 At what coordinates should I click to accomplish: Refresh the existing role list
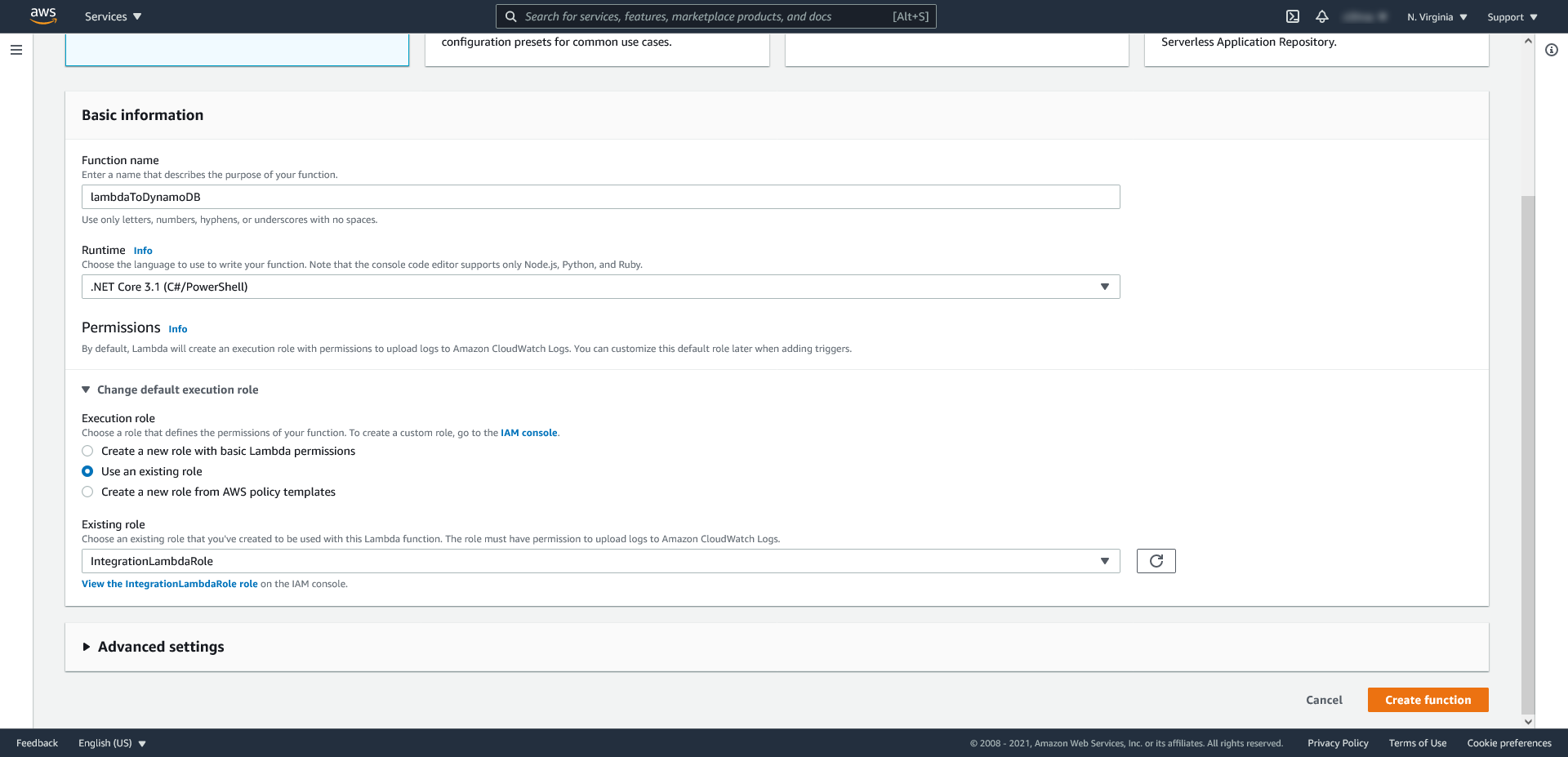[x=1156, y=561]
